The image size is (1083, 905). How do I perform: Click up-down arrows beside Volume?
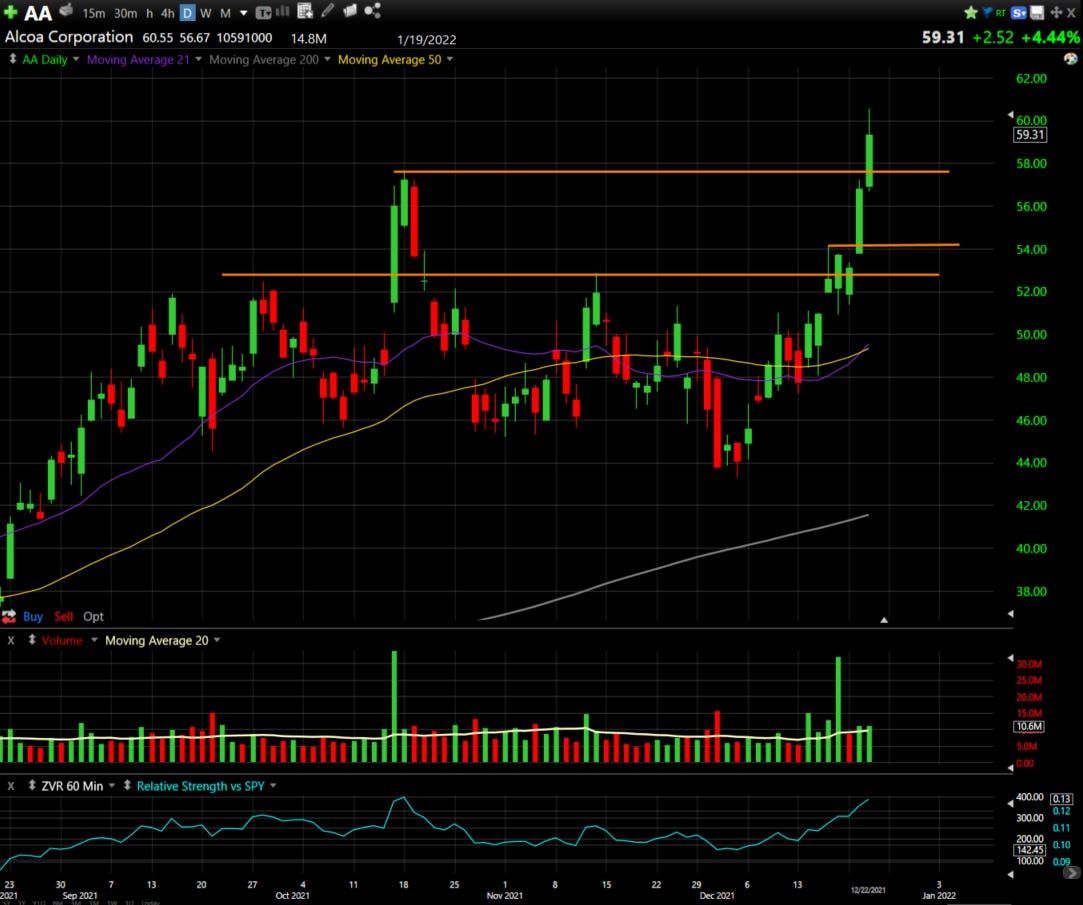[32, 640]
